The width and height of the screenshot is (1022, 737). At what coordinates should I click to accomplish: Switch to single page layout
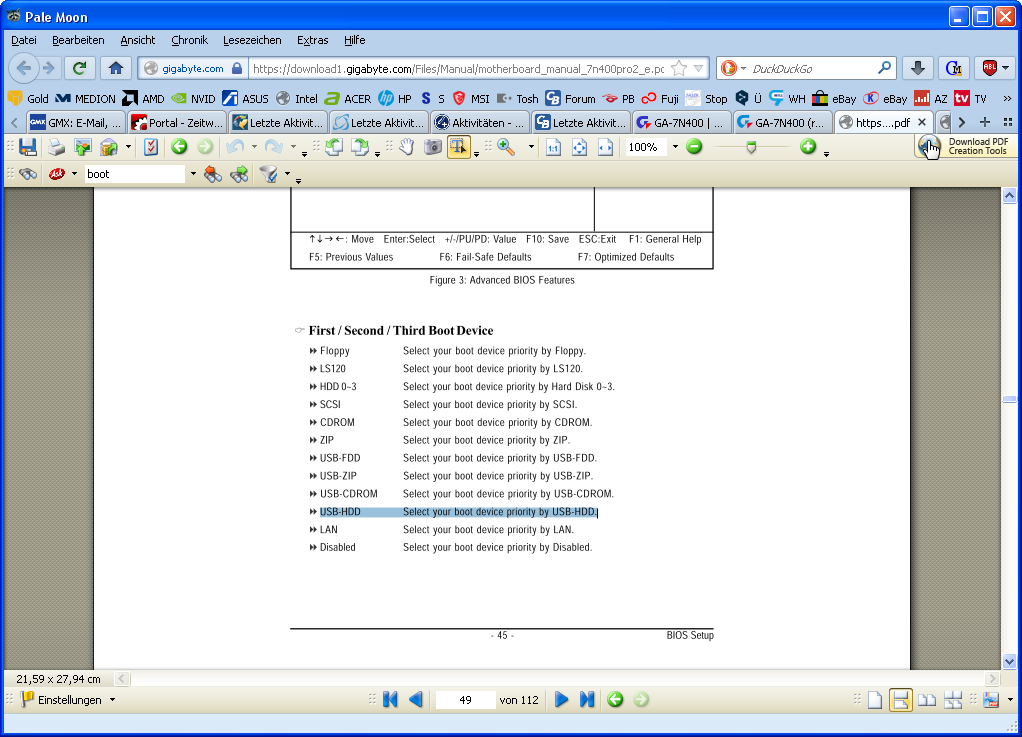[x=875, y=701]
